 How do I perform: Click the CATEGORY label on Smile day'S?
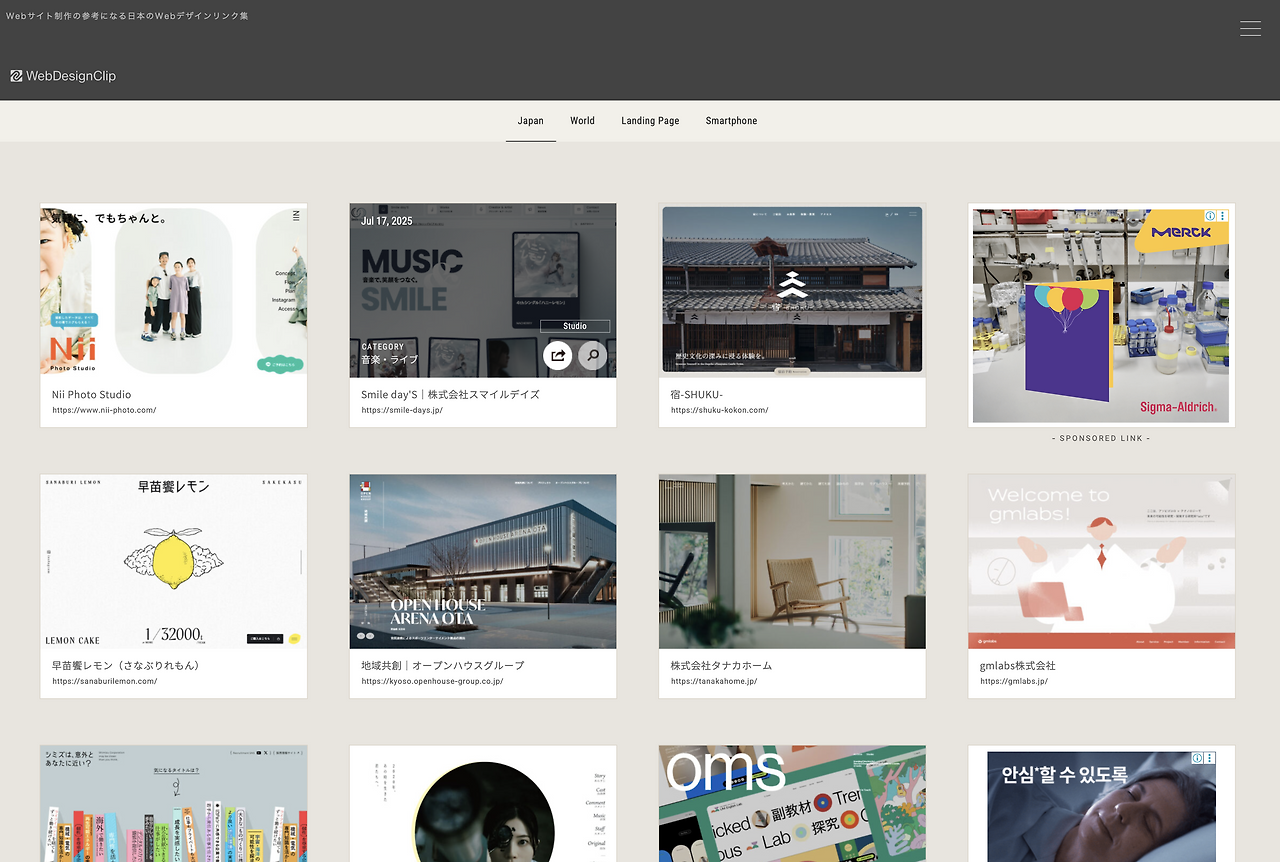tap(383, 347)
